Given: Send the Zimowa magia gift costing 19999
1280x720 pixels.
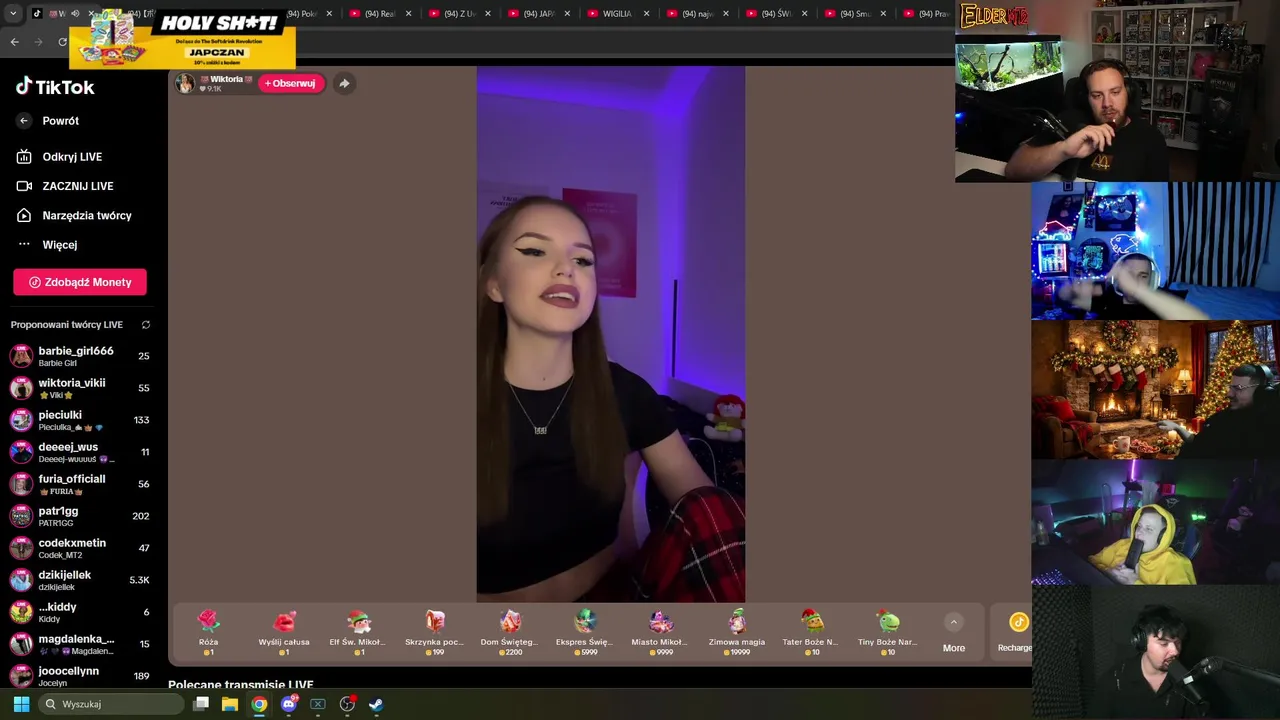Looking at the screenshot, I should tap(736, 632).
